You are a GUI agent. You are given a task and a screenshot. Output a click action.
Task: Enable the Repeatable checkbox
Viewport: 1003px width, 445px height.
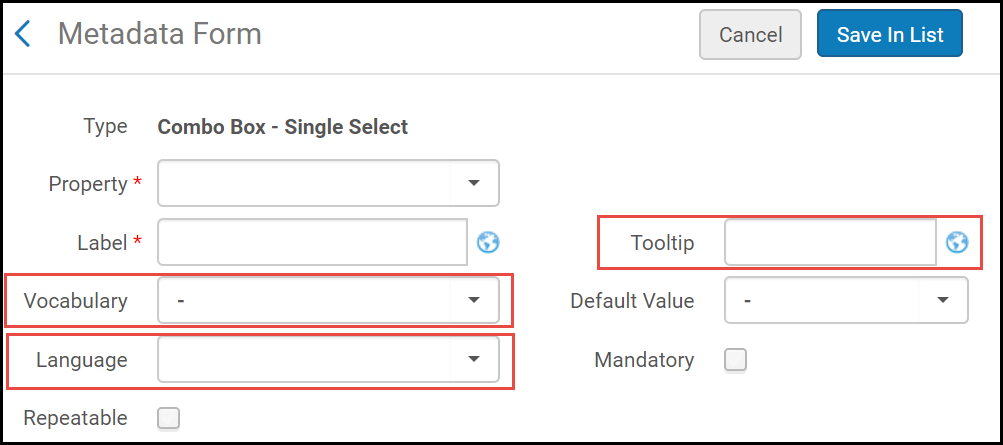pos(169,418)
